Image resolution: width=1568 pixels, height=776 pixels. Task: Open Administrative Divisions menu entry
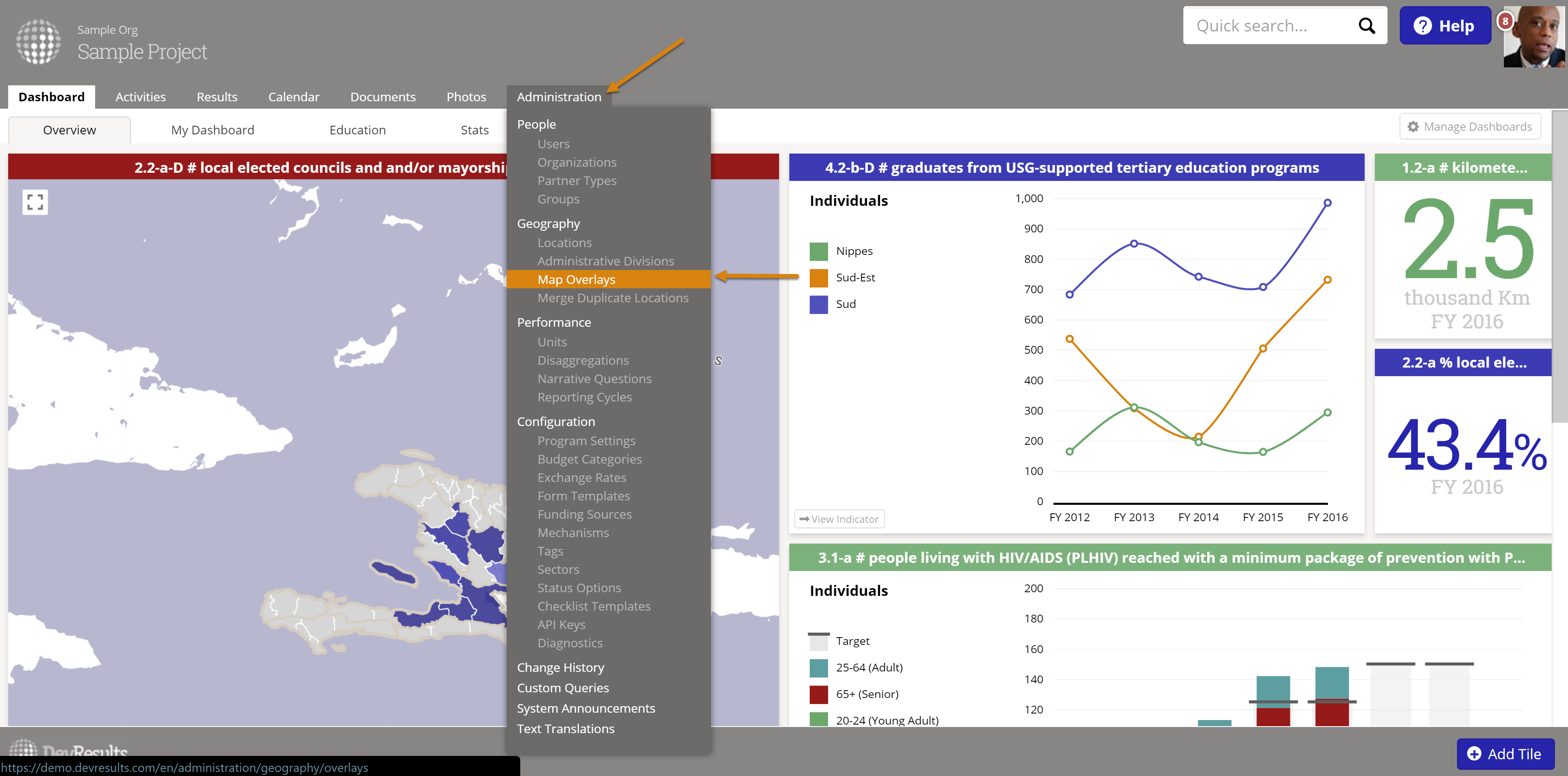pyautogui.click(x=605, y=261)
